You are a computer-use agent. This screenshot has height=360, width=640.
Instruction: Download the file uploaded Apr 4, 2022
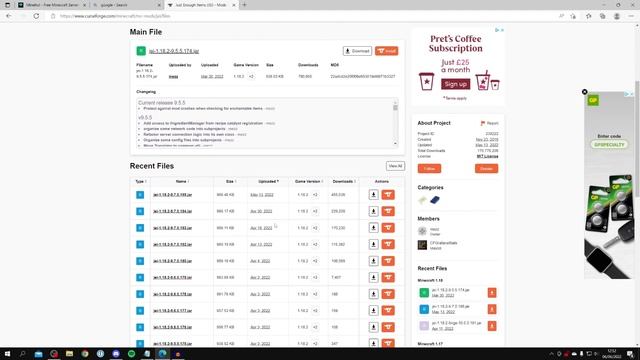click(373, 261)
